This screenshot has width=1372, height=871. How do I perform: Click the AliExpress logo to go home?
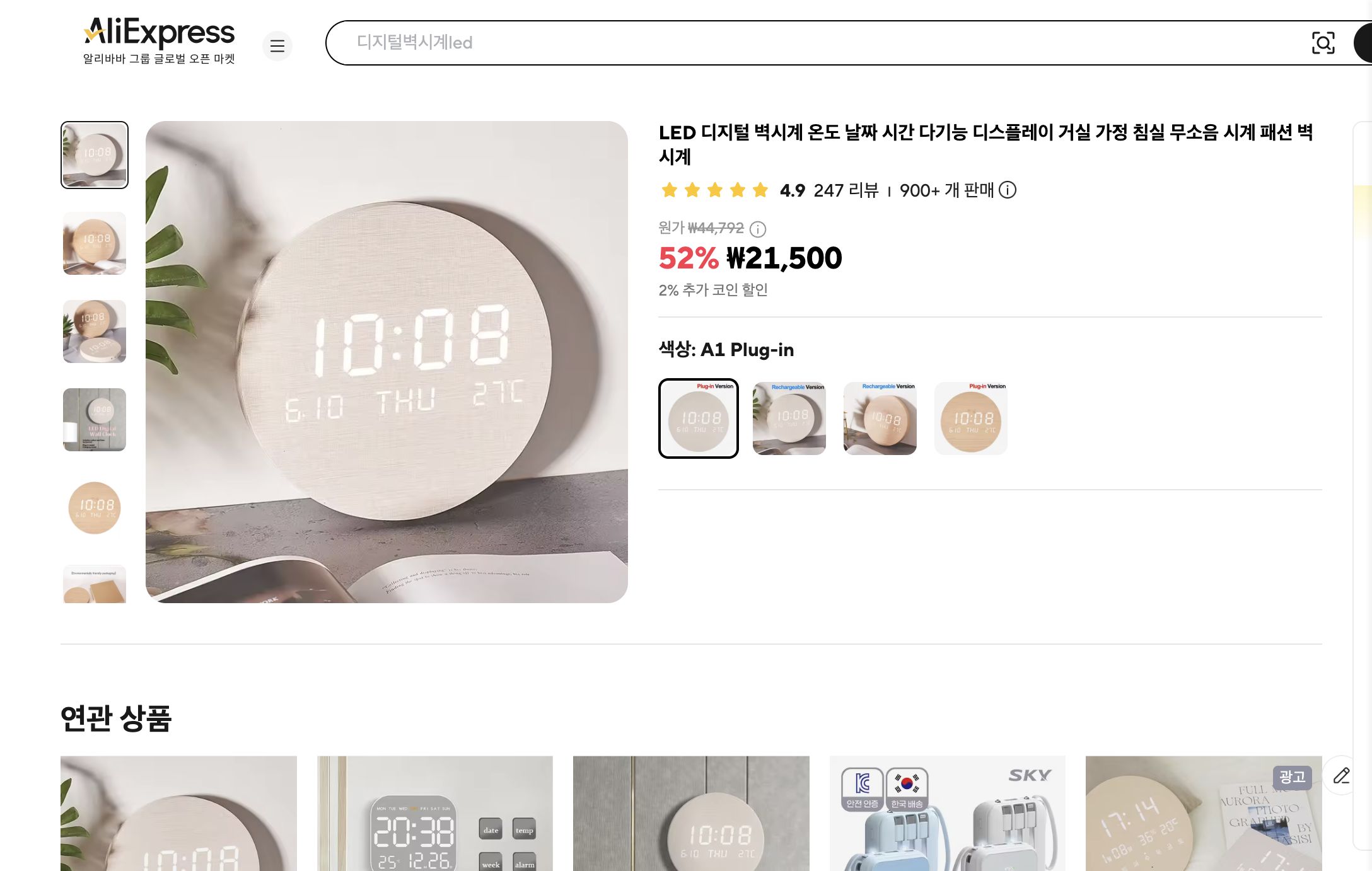tap(158, 33)
